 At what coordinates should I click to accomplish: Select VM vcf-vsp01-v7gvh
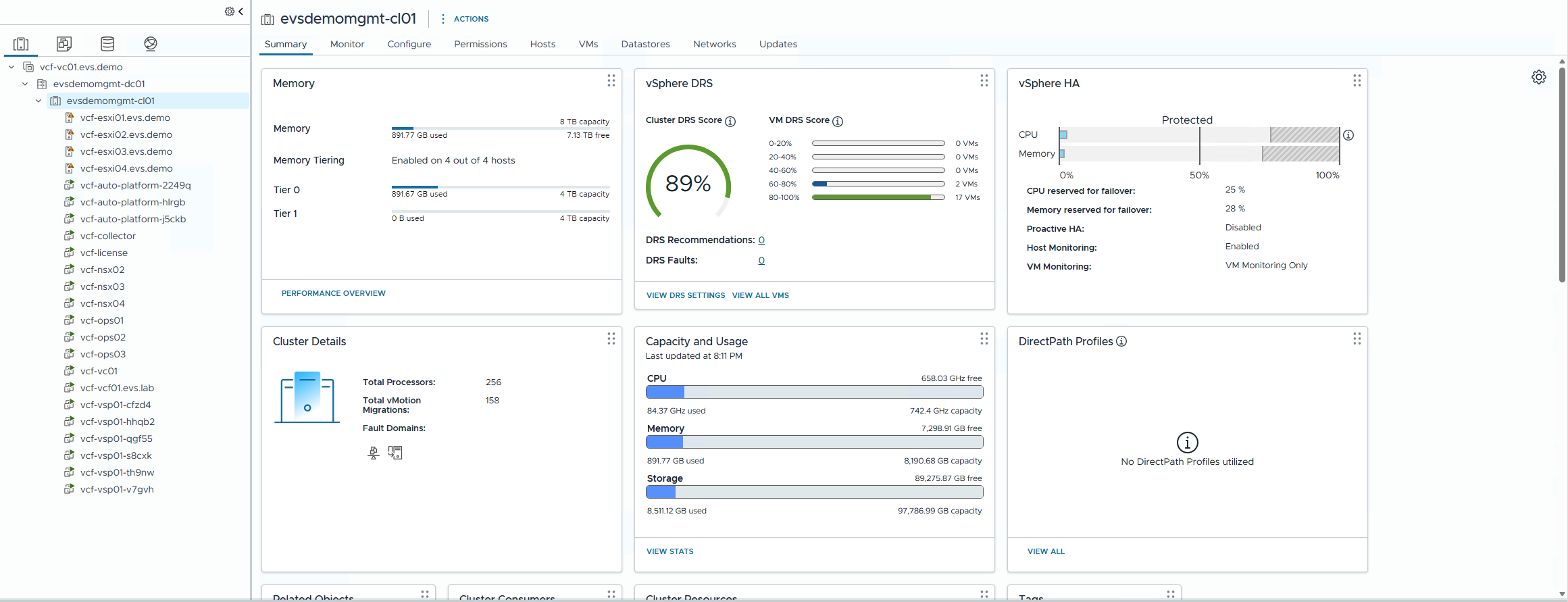[x=117, y=489]
